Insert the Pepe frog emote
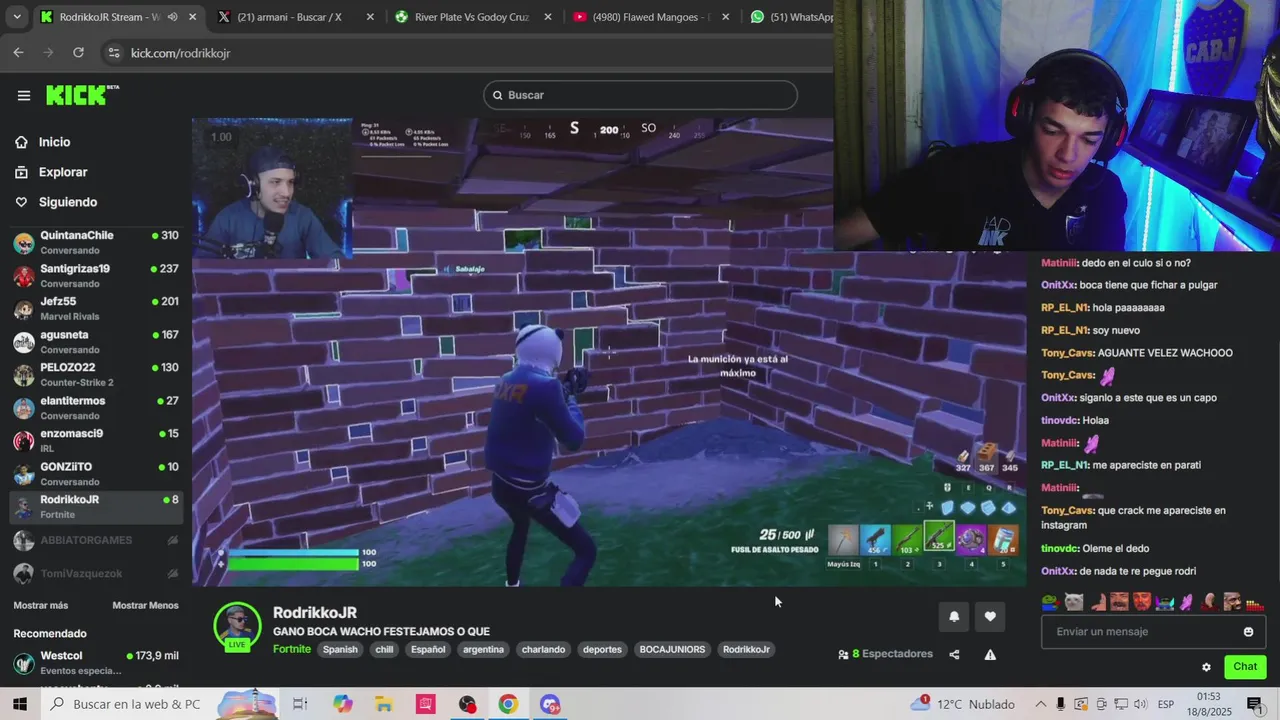This screenshot has width=1280, height=720. [x=1049, y=602]
